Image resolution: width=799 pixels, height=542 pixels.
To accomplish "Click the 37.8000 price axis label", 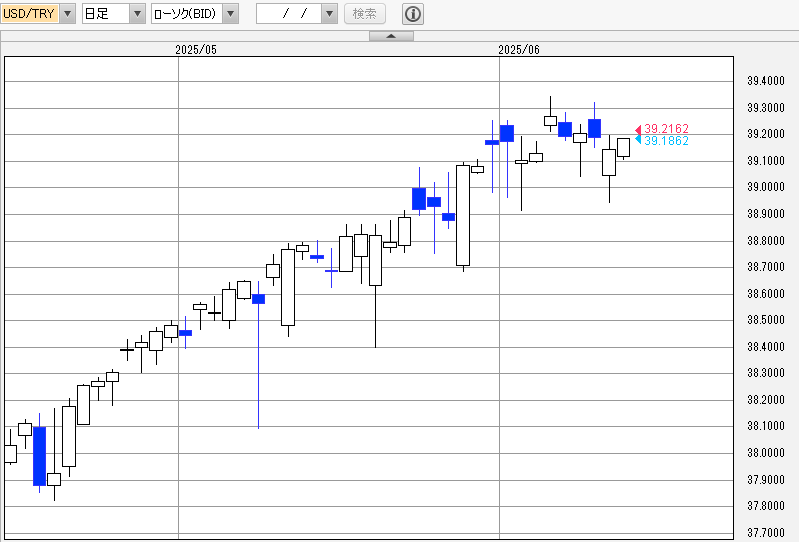I will click(766, 506).
